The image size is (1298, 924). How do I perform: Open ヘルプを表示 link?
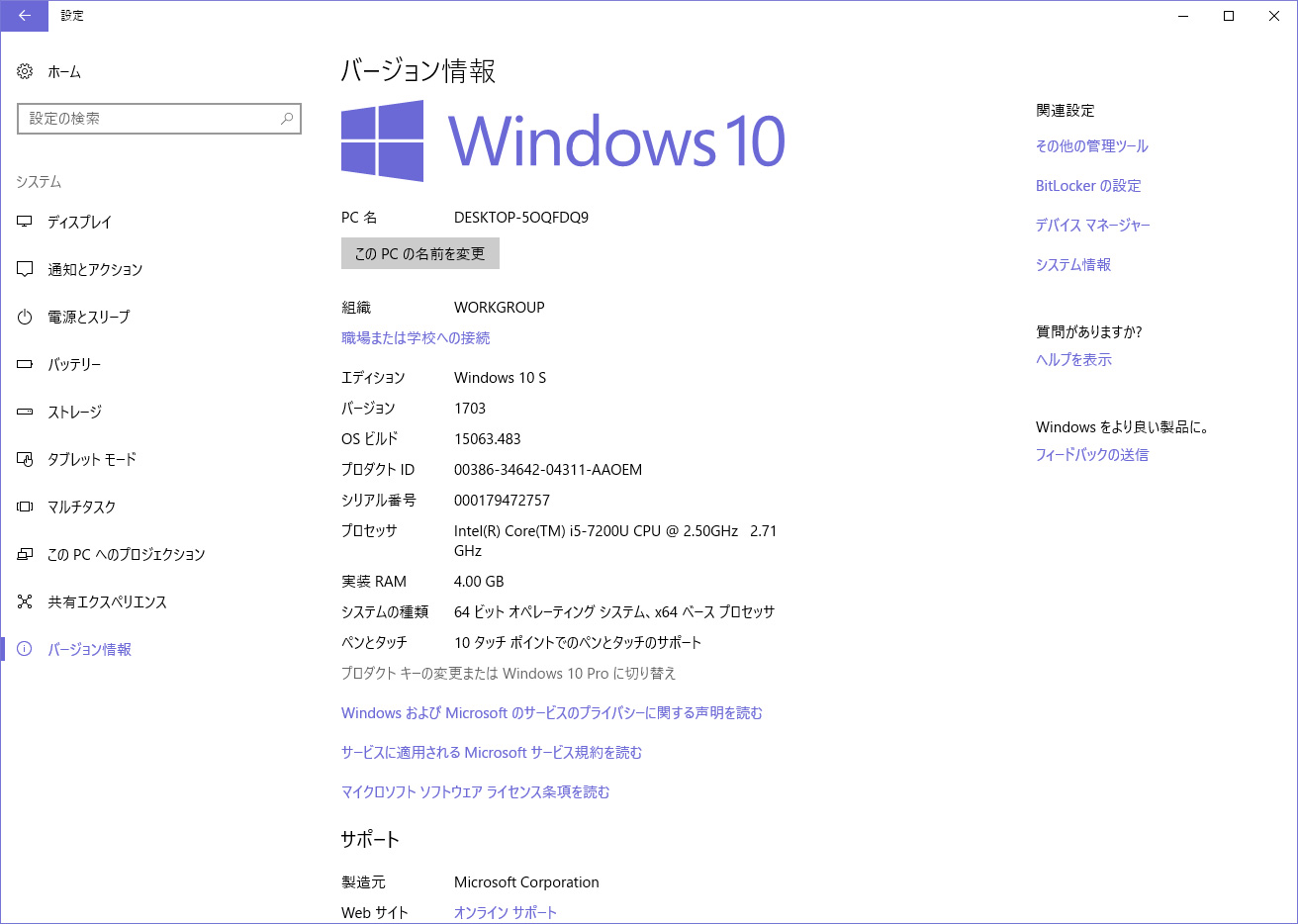pyautogui.click(x=1073, y=359)
